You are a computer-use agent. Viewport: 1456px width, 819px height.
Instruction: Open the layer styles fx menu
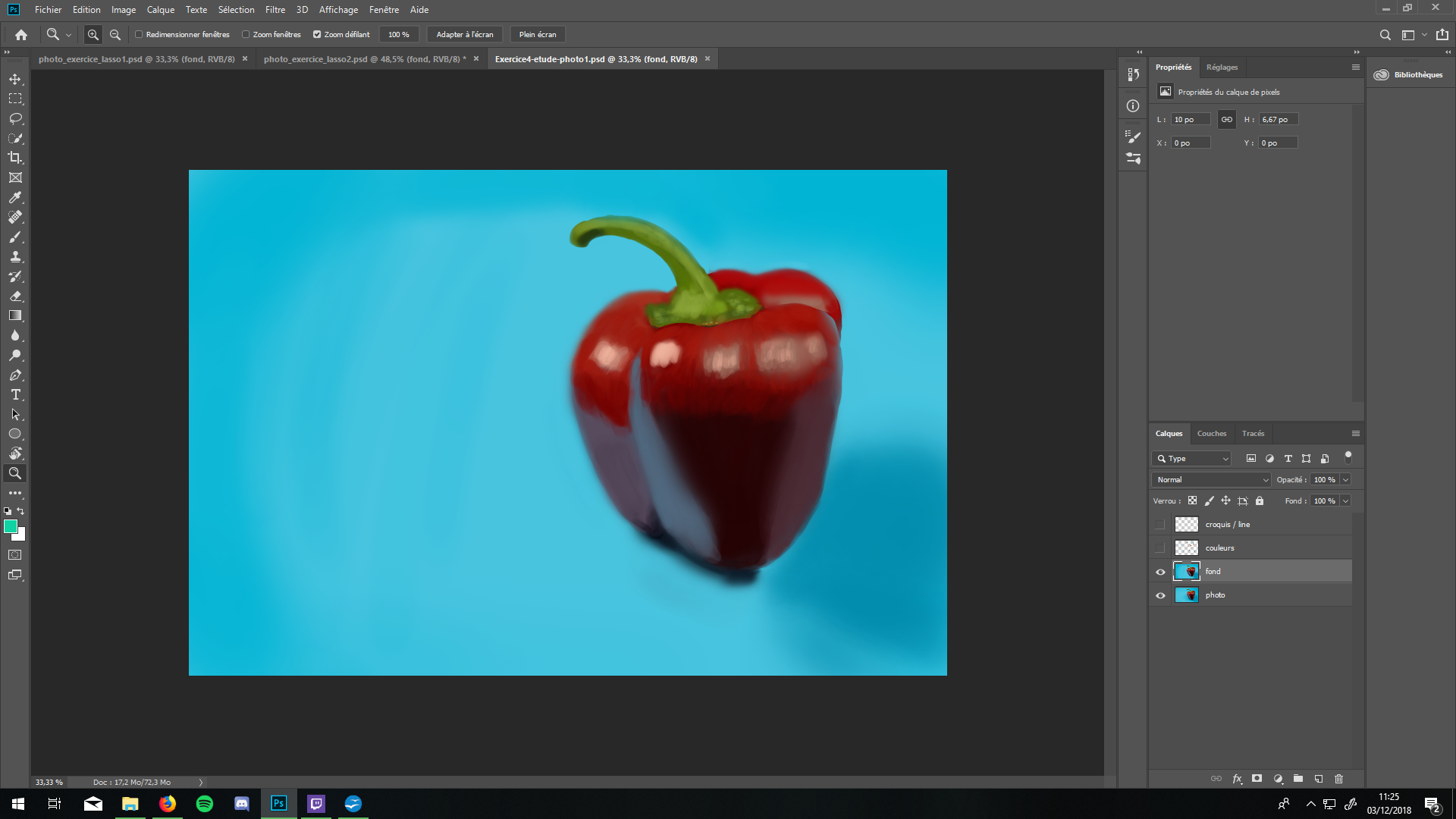click(1238, 779)
